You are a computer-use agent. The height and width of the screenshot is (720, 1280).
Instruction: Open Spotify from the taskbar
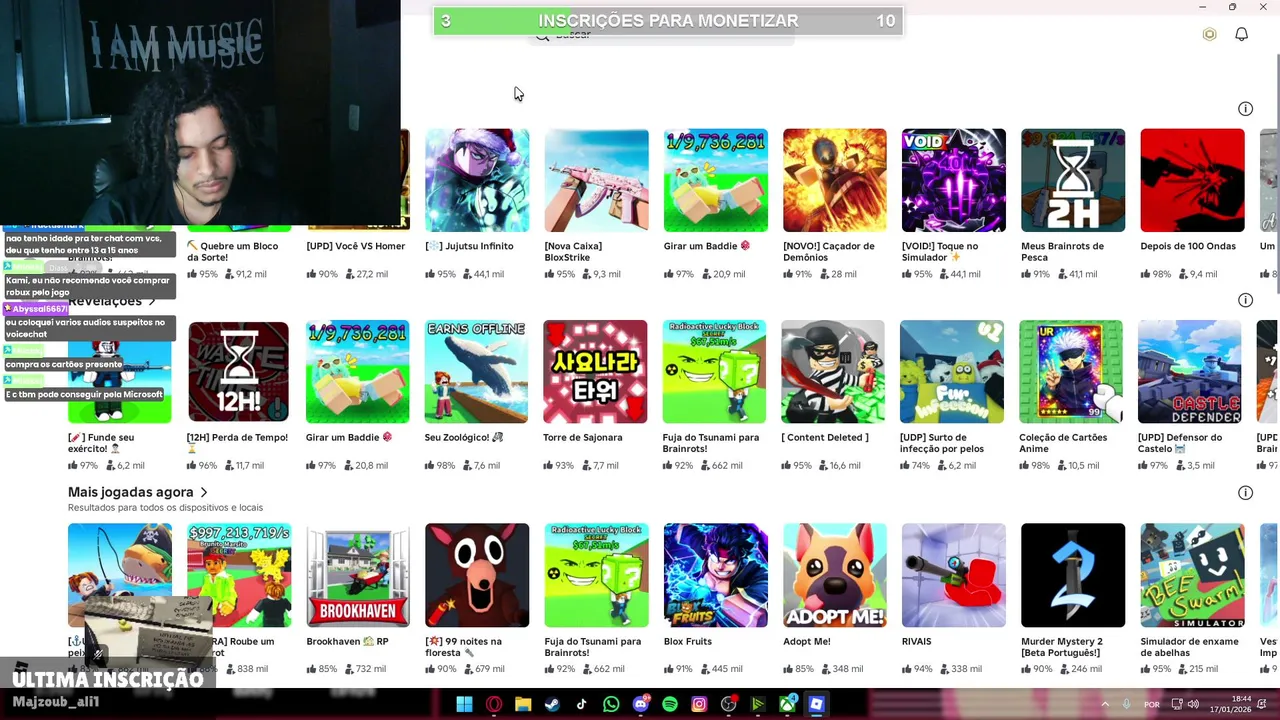[x=670, y=705]
